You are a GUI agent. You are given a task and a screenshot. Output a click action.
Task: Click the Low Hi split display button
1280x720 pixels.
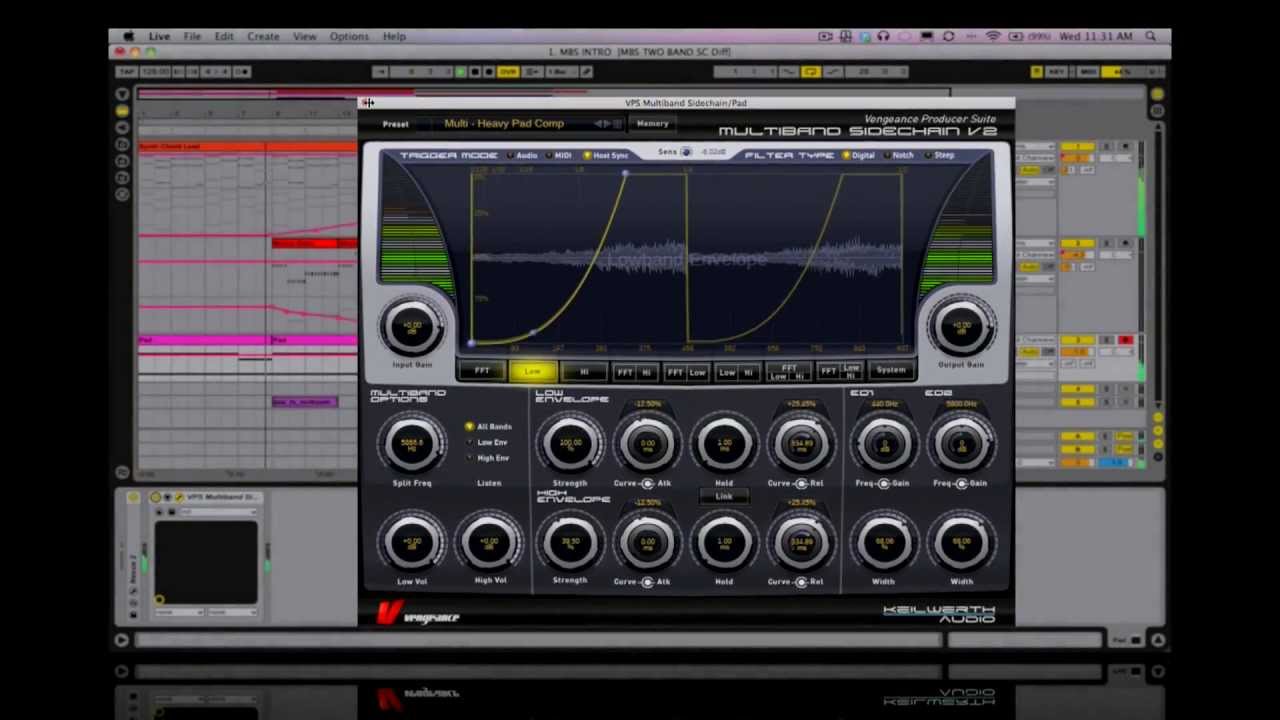point(737,372)
